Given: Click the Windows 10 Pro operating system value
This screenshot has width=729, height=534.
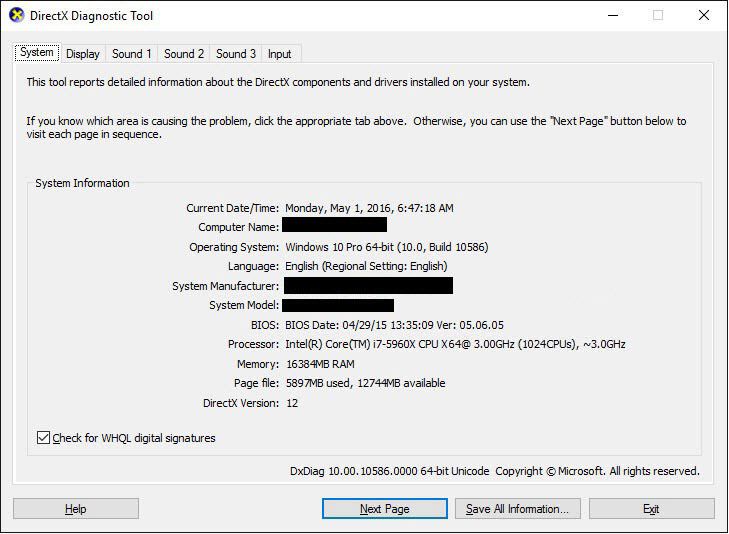Looking at the screenshot, I should click(x=387, y=247).
